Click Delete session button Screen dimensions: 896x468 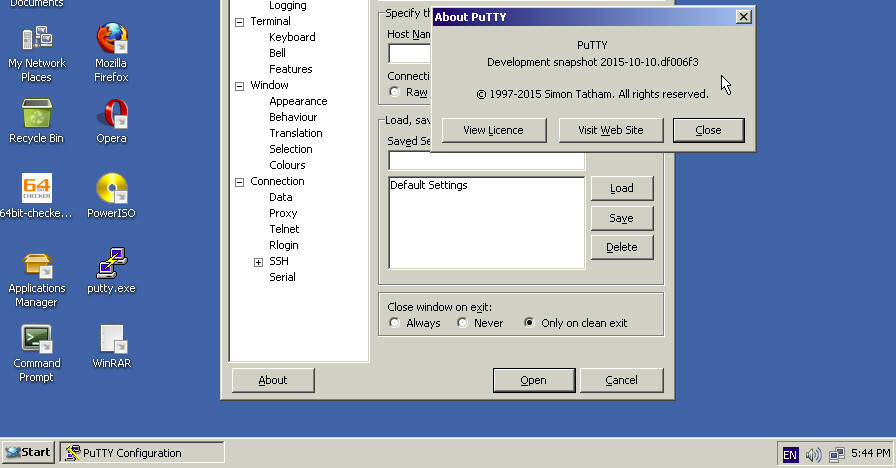[622, 247]
